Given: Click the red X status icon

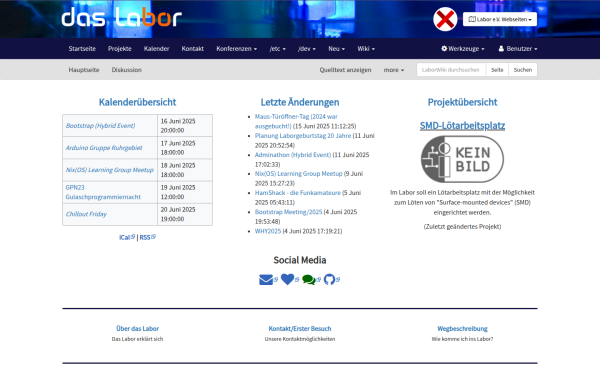Looking at the screenshot, I should click(445, 19).
